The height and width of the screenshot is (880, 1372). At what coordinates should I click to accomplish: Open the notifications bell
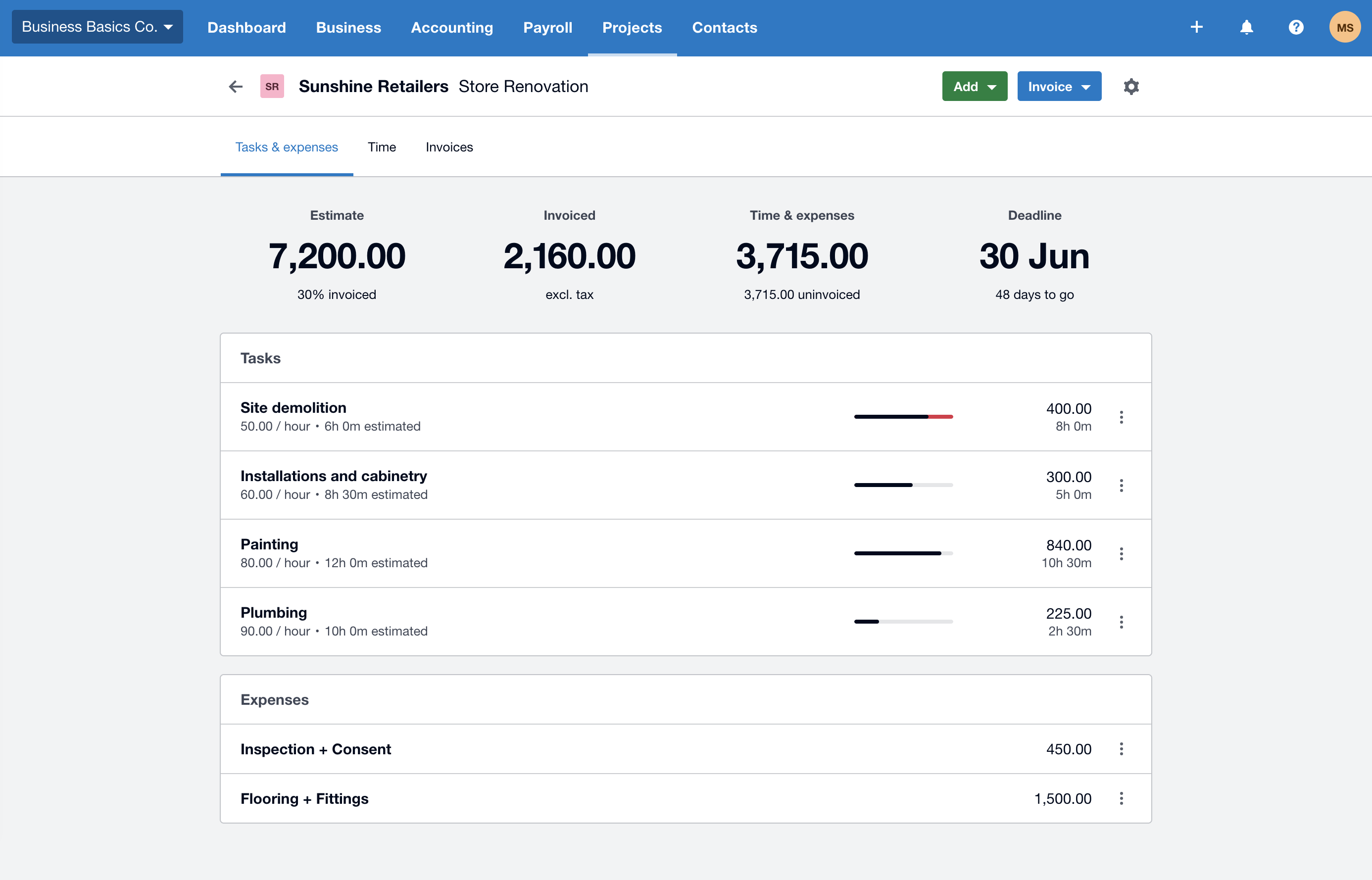(x=1246, y=27)
